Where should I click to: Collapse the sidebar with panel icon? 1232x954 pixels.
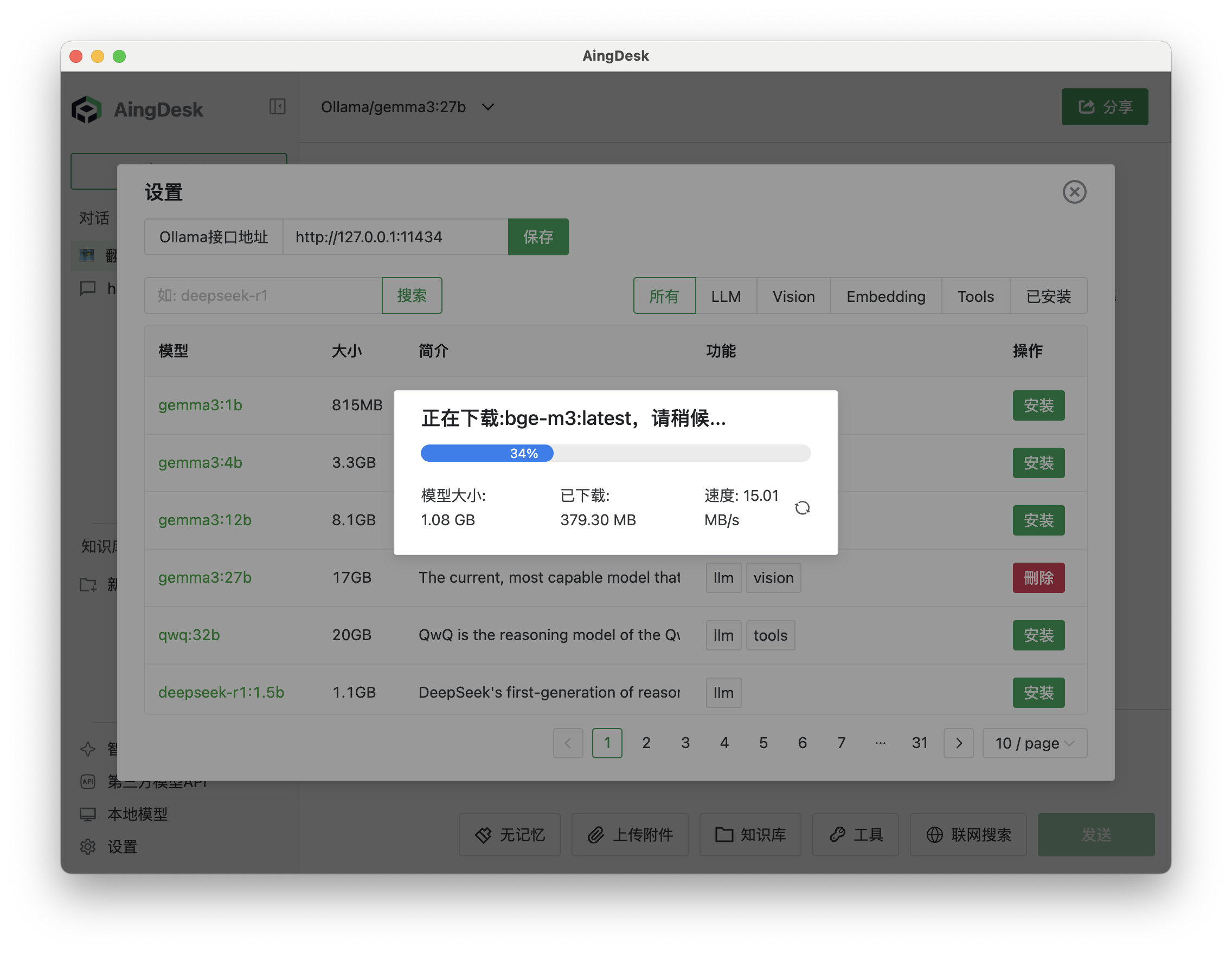(x=277, y=107)
